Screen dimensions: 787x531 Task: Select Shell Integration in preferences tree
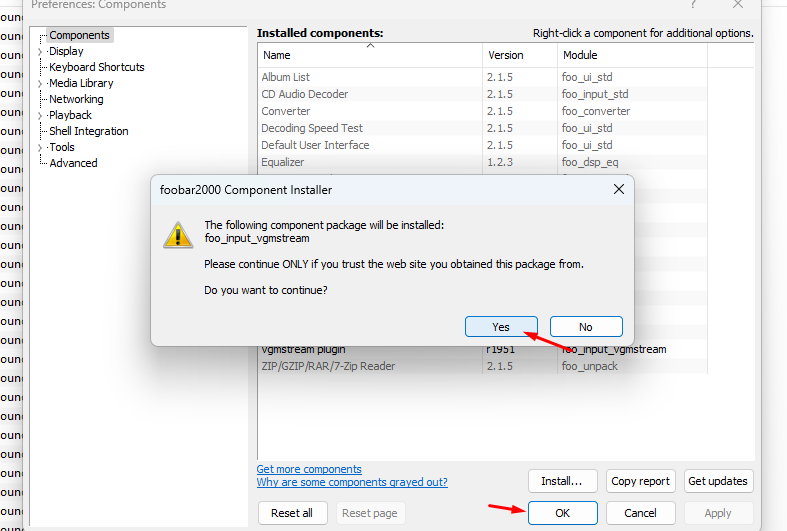(89, 131)
